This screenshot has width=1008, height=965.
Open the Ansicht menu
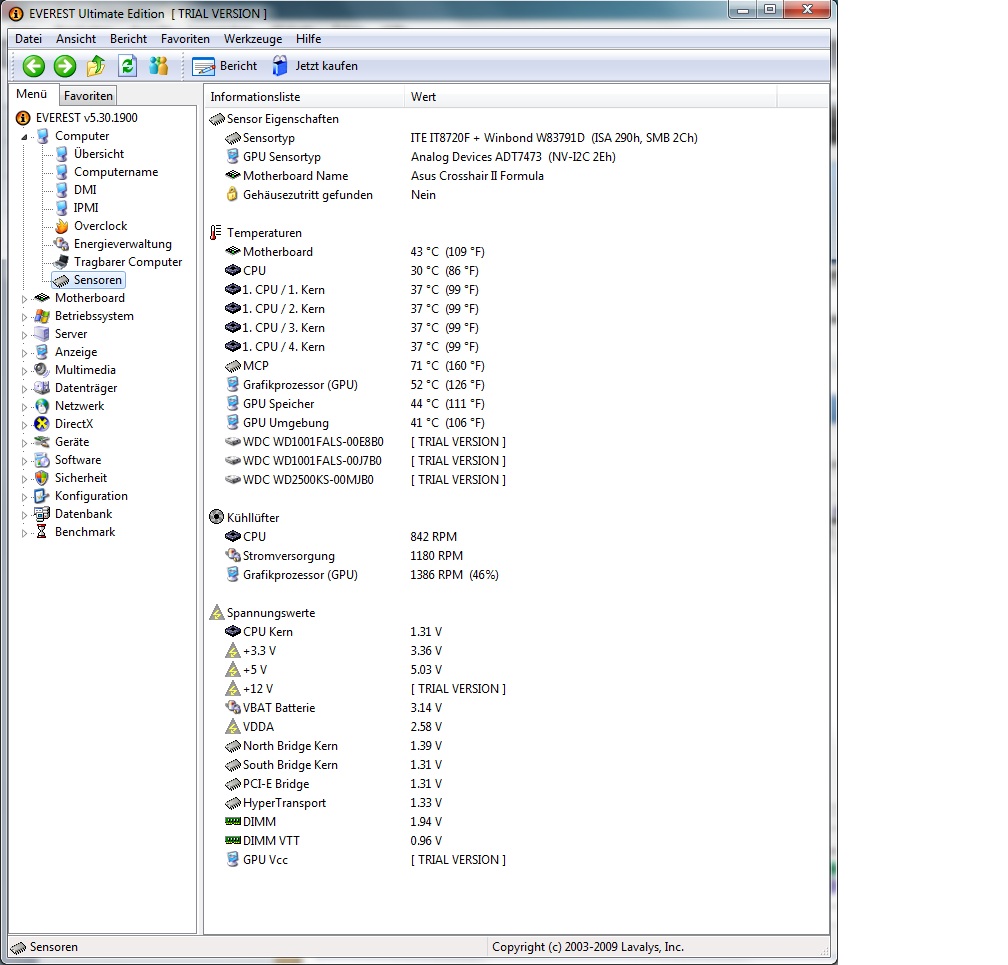(76, 39)
